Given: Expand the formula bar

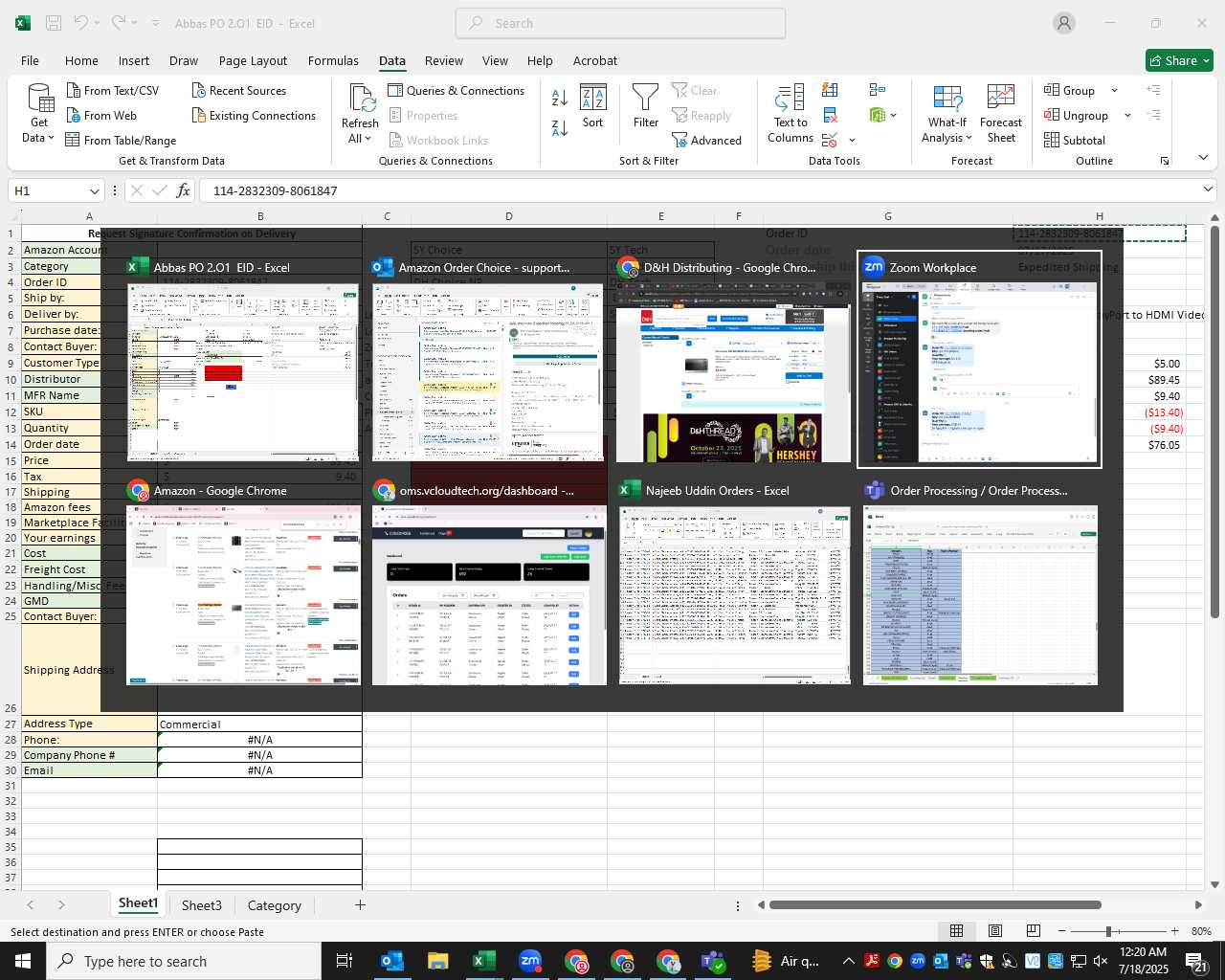Looking at the screenshot, I should click(1208, 189).
